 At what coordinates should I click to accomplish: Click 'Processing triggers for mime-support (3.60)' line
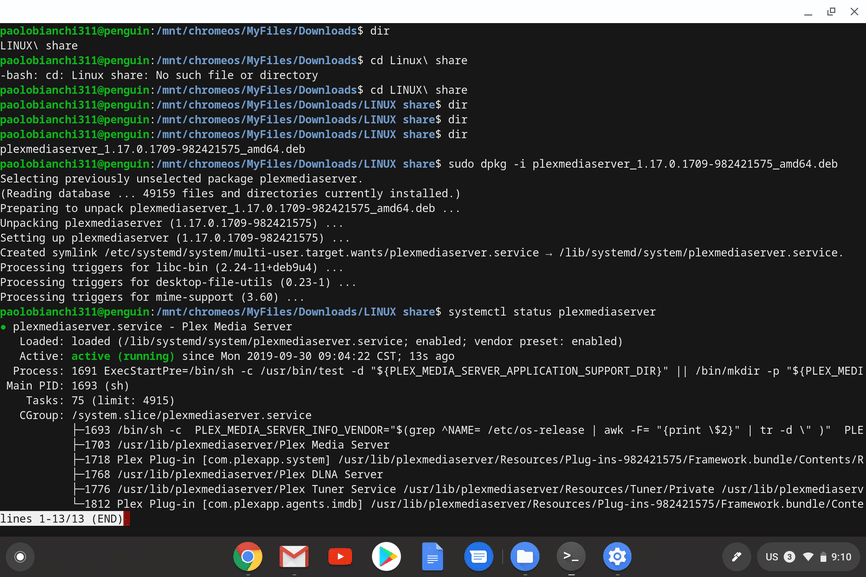(152, 297)
